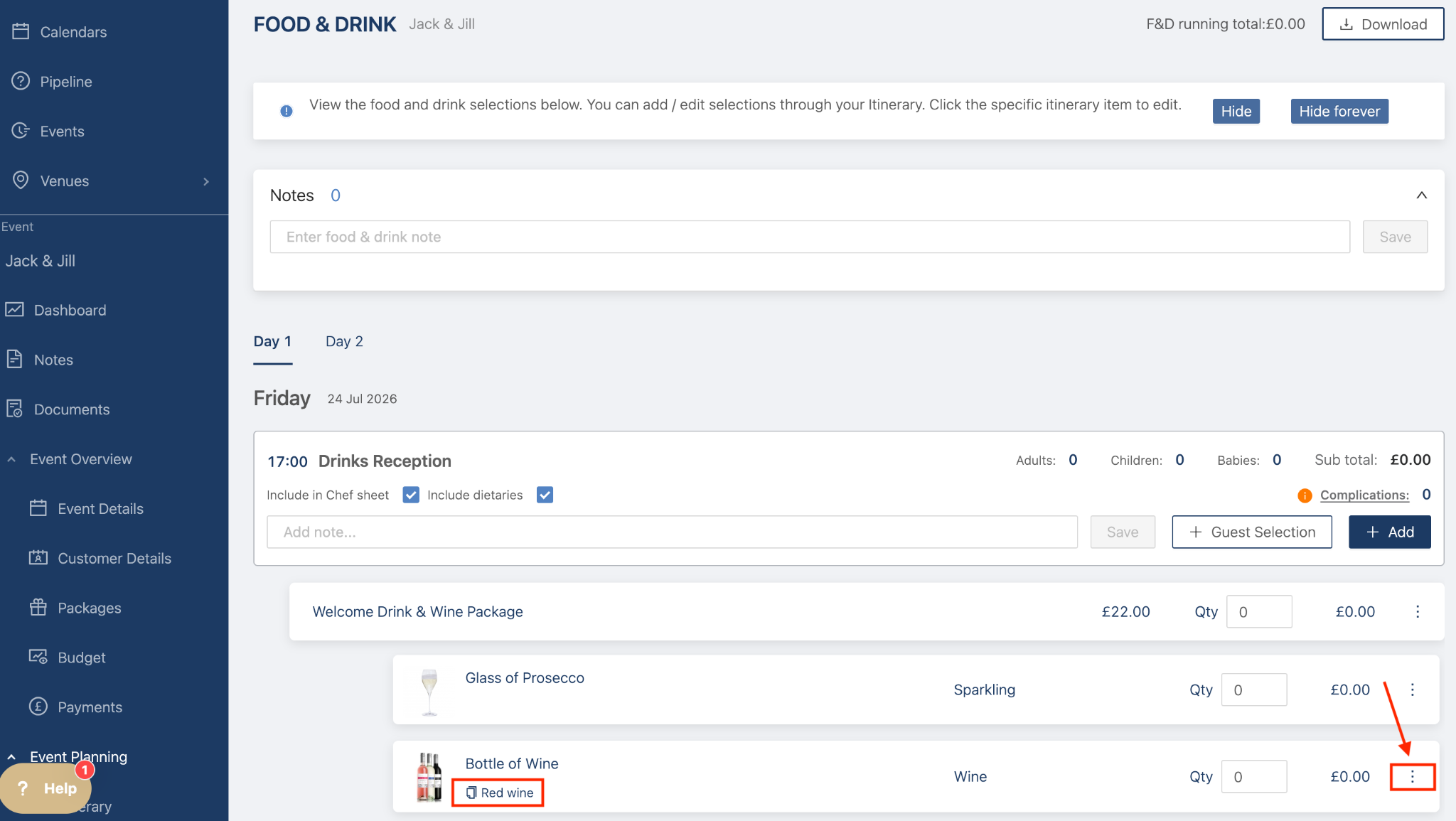Open Packages gift icon
Viewport: 1456px width, 821px height.
tap(38, 607)
